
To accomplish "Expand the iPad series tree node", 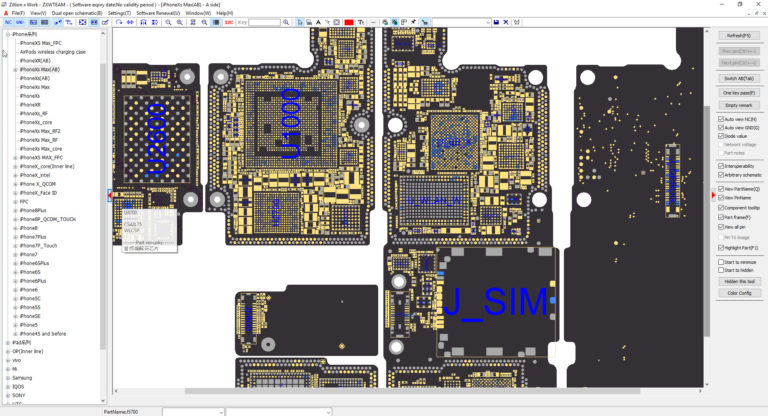I will [8, 343].
